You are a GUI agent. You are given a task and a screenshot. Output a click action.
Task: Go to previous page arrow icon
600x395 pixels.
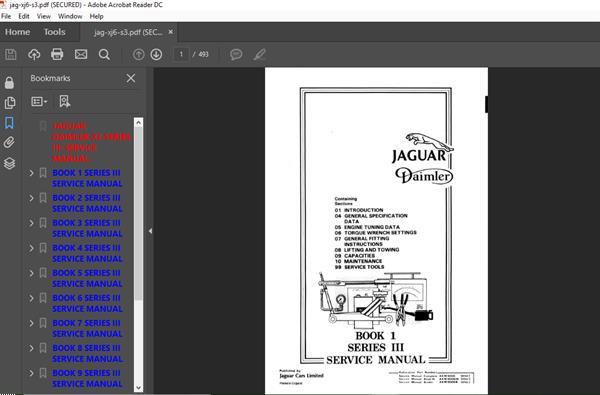click(139, 54)
